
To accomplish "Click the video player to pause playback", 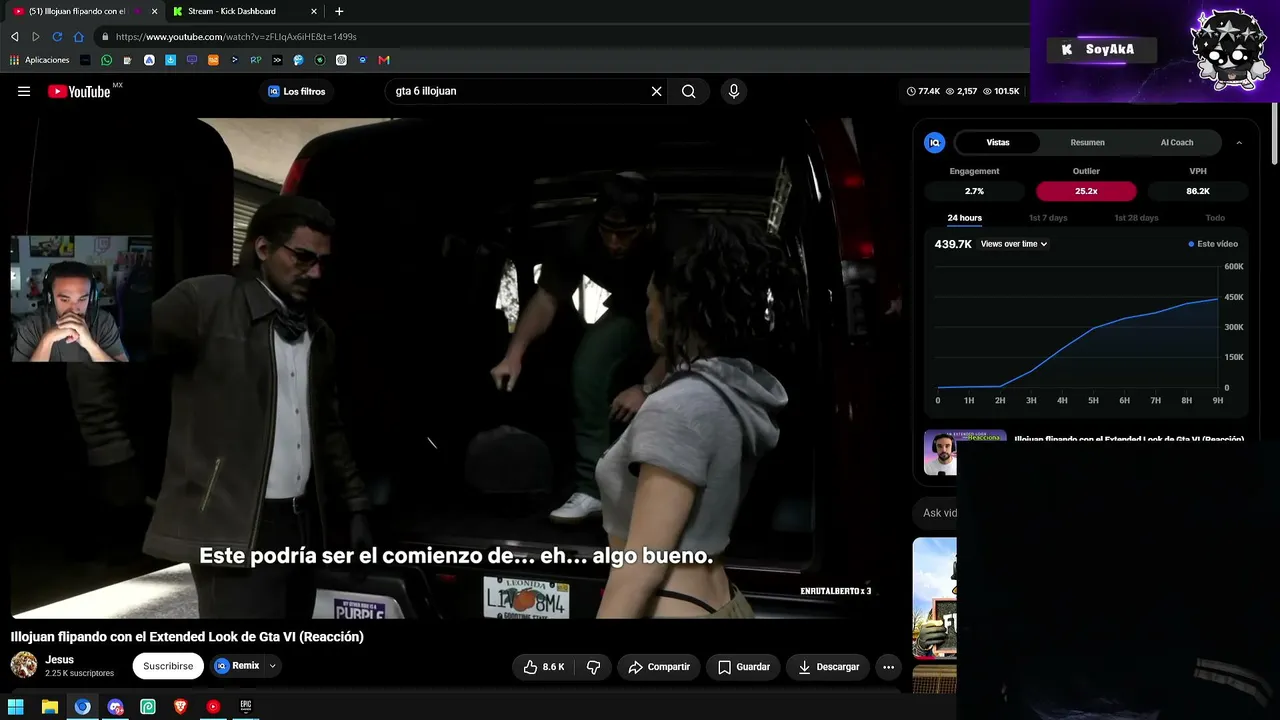I will pyautogui.click(x=456, y=368).
